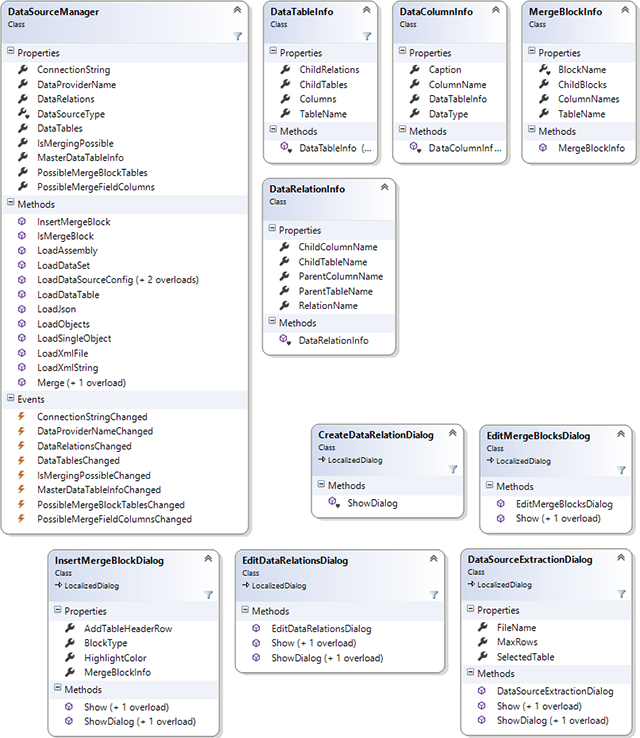Collapse the DataSourceManager class box chevron

[238, 9]
